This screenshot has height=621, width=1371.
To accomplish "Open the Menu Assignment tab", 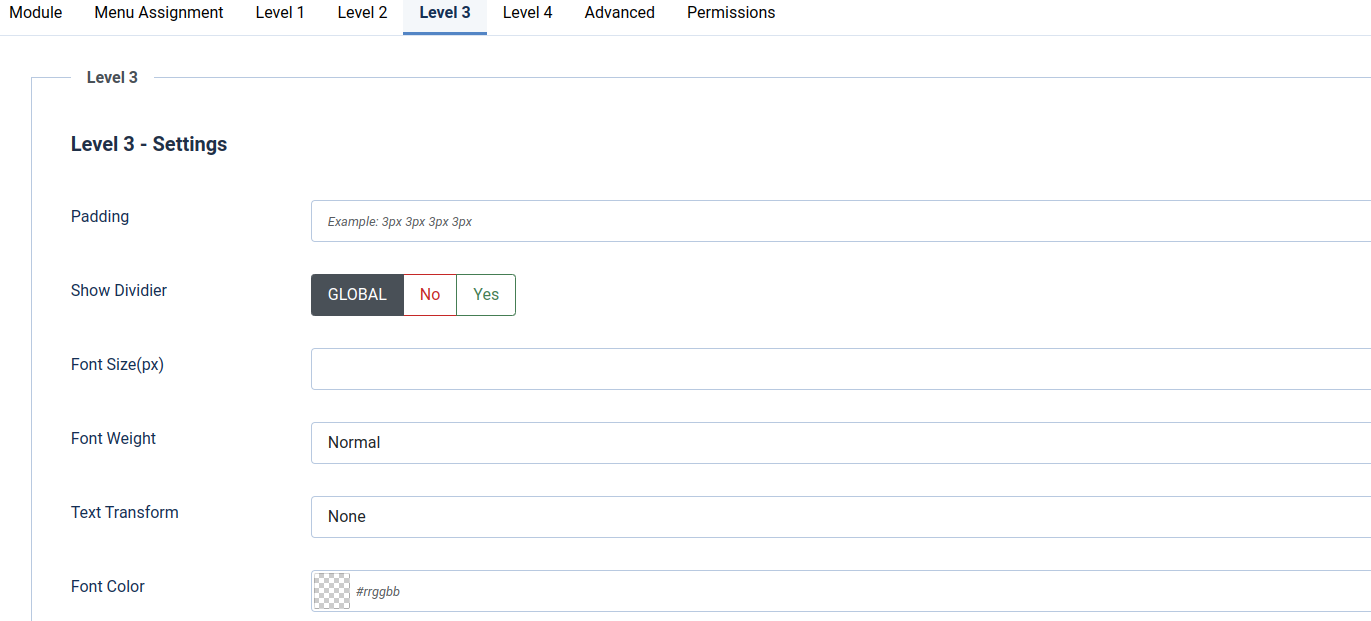I will click(159, 13).
